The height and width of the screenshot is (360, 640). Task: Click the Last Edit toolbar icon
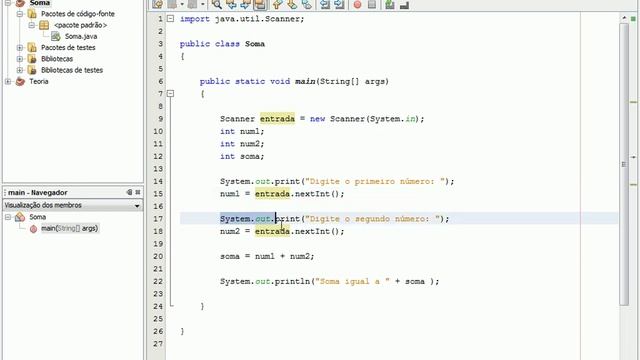click(157, 4)
